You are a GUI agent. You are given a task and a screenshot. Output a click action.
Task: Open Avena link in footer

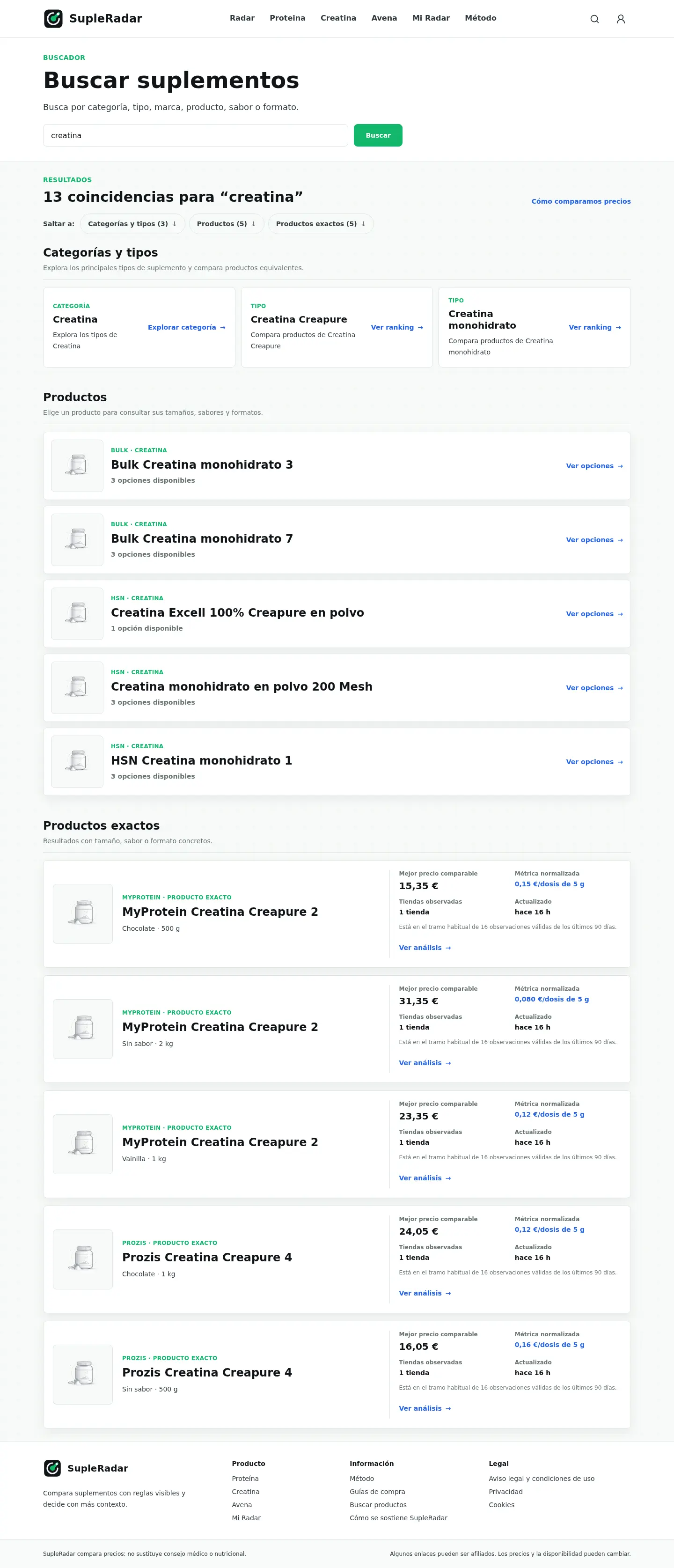[x=242, y=1505]
